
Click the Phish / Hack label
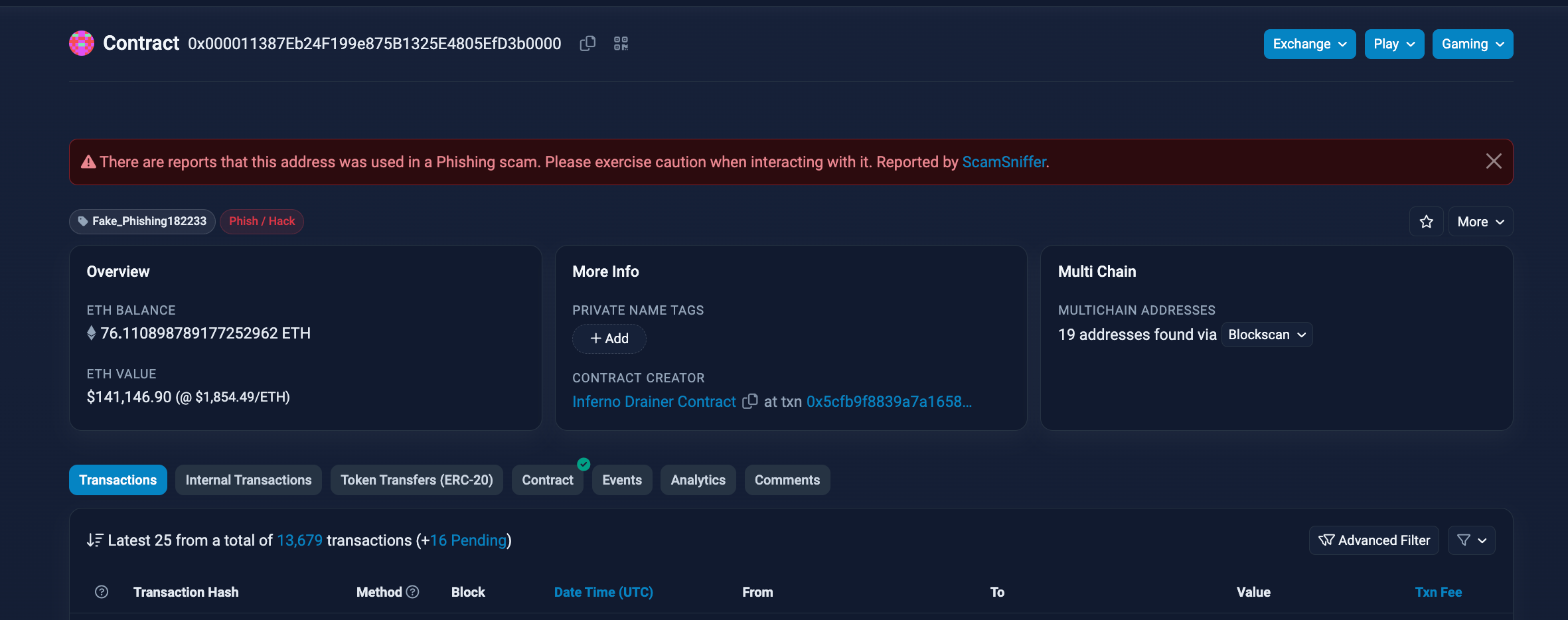[x=262, y=222]
